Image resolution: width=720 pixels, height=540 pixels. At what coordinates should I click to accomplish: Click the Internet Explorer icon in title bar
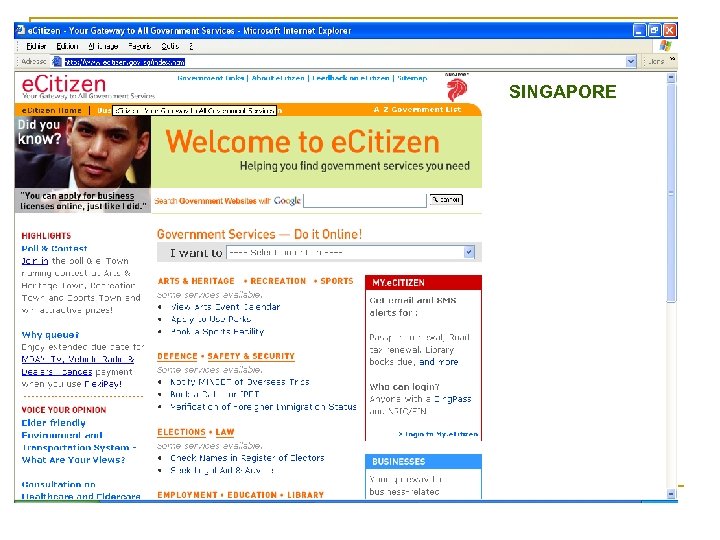(x=20, y=30)
